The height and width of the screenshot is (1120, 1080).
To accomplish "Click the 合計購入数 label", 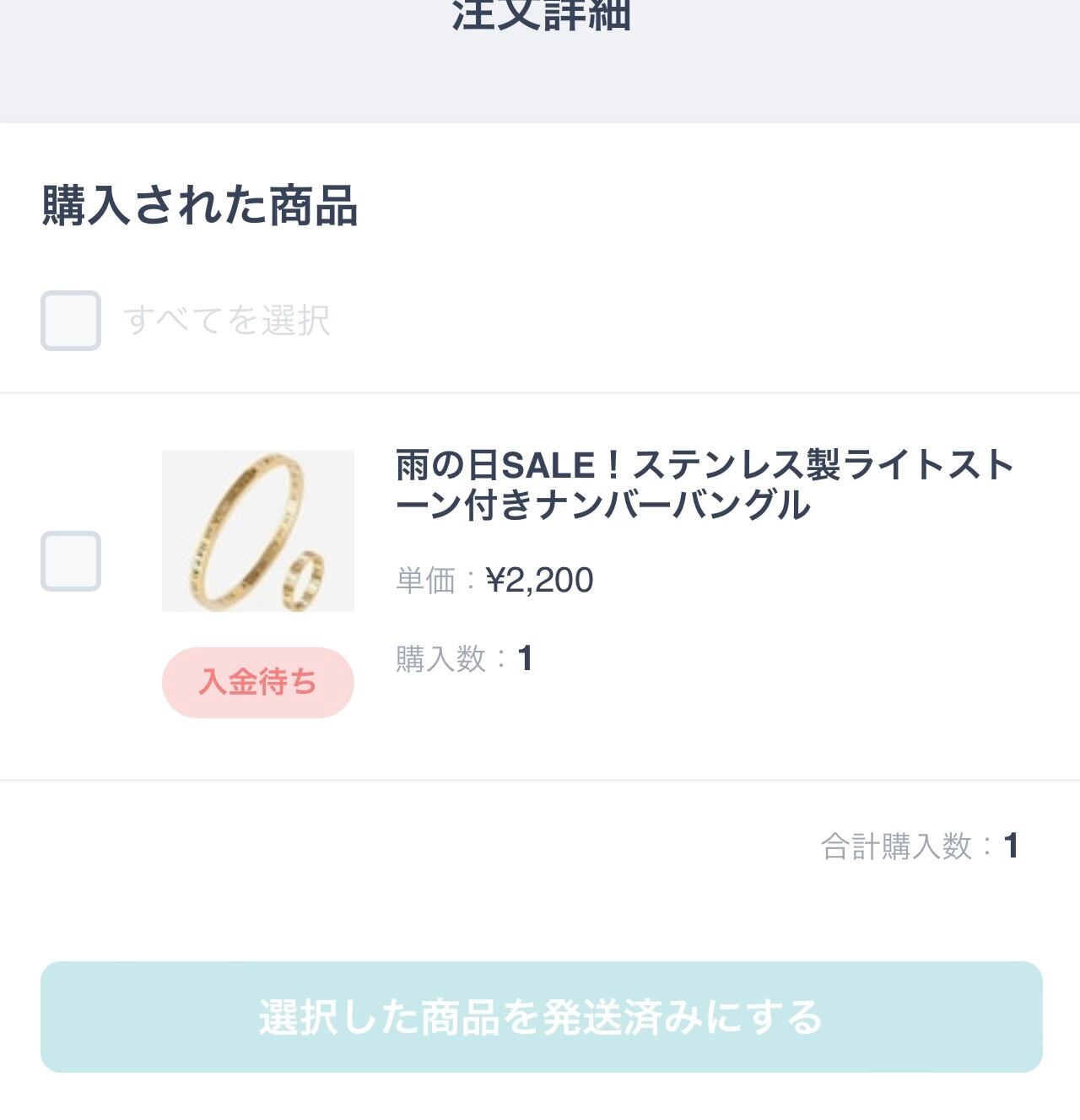I will click(x=896, y=847).
